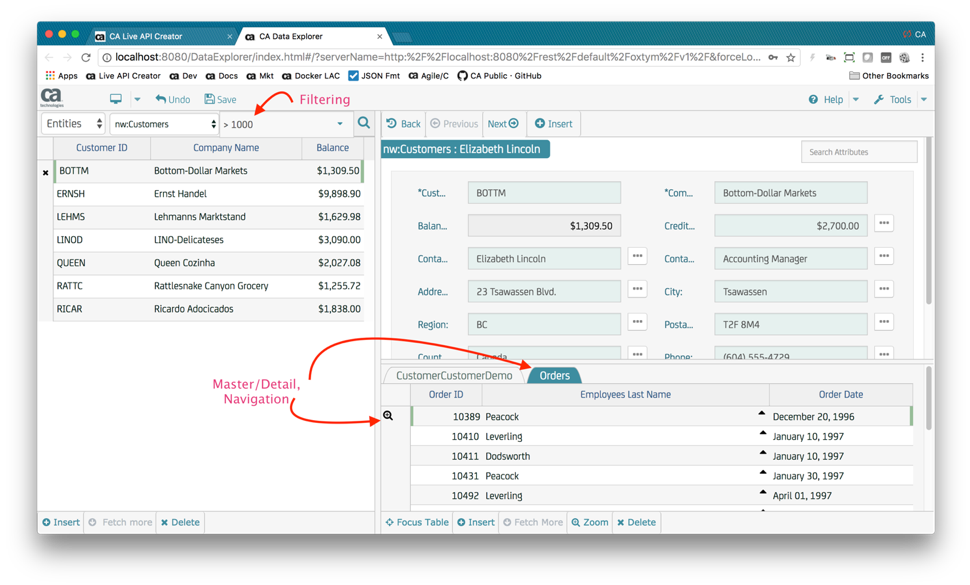
Task: Click detail form vertical scrollbar
Action: pos(929,221)
